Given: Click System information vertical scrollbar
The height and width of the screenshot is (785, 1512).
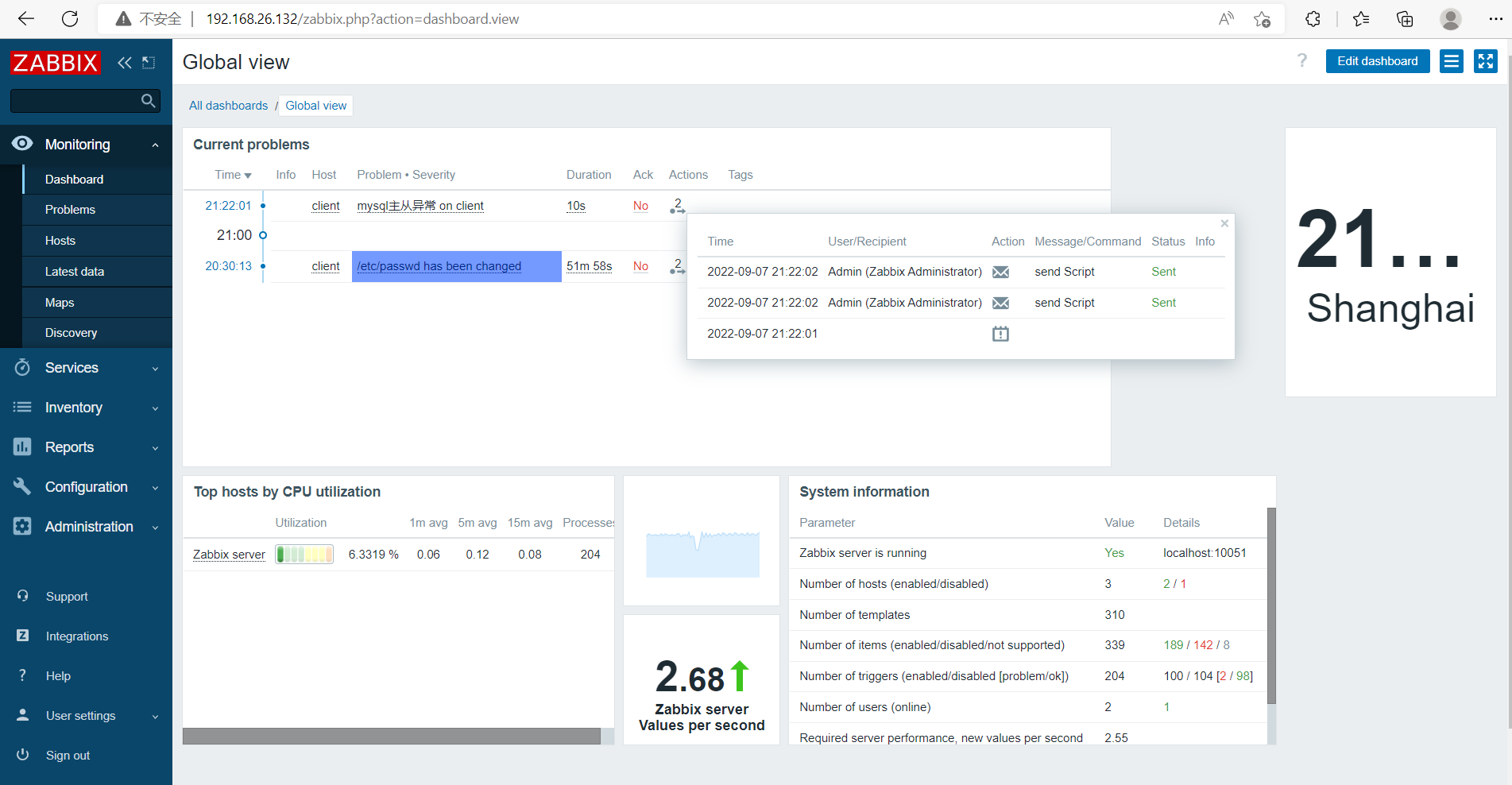Looking at the screenshot, I should pos(1271,605).
